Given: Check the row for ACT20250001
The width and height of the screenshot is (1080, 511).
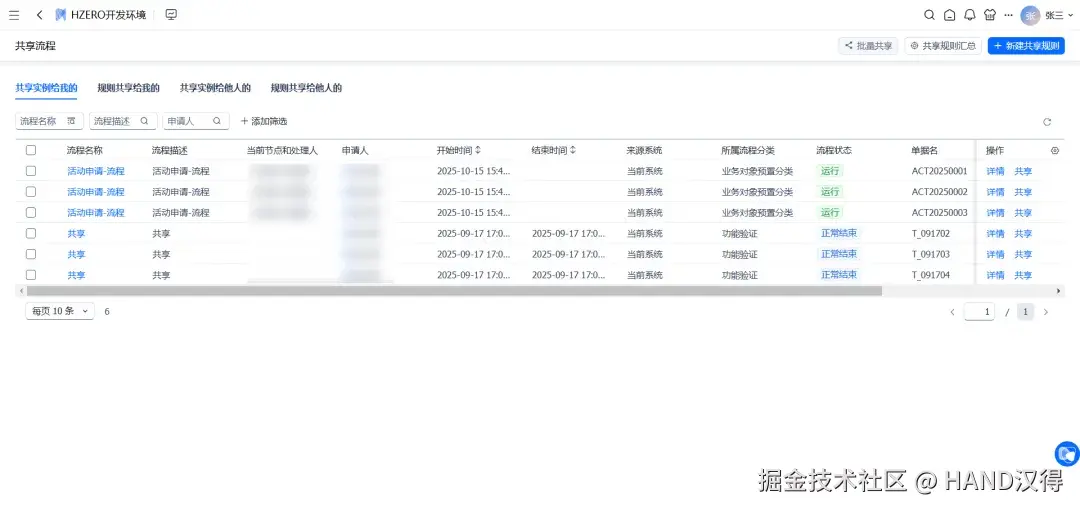Looking at the screenshot, I should coord(31,171).
